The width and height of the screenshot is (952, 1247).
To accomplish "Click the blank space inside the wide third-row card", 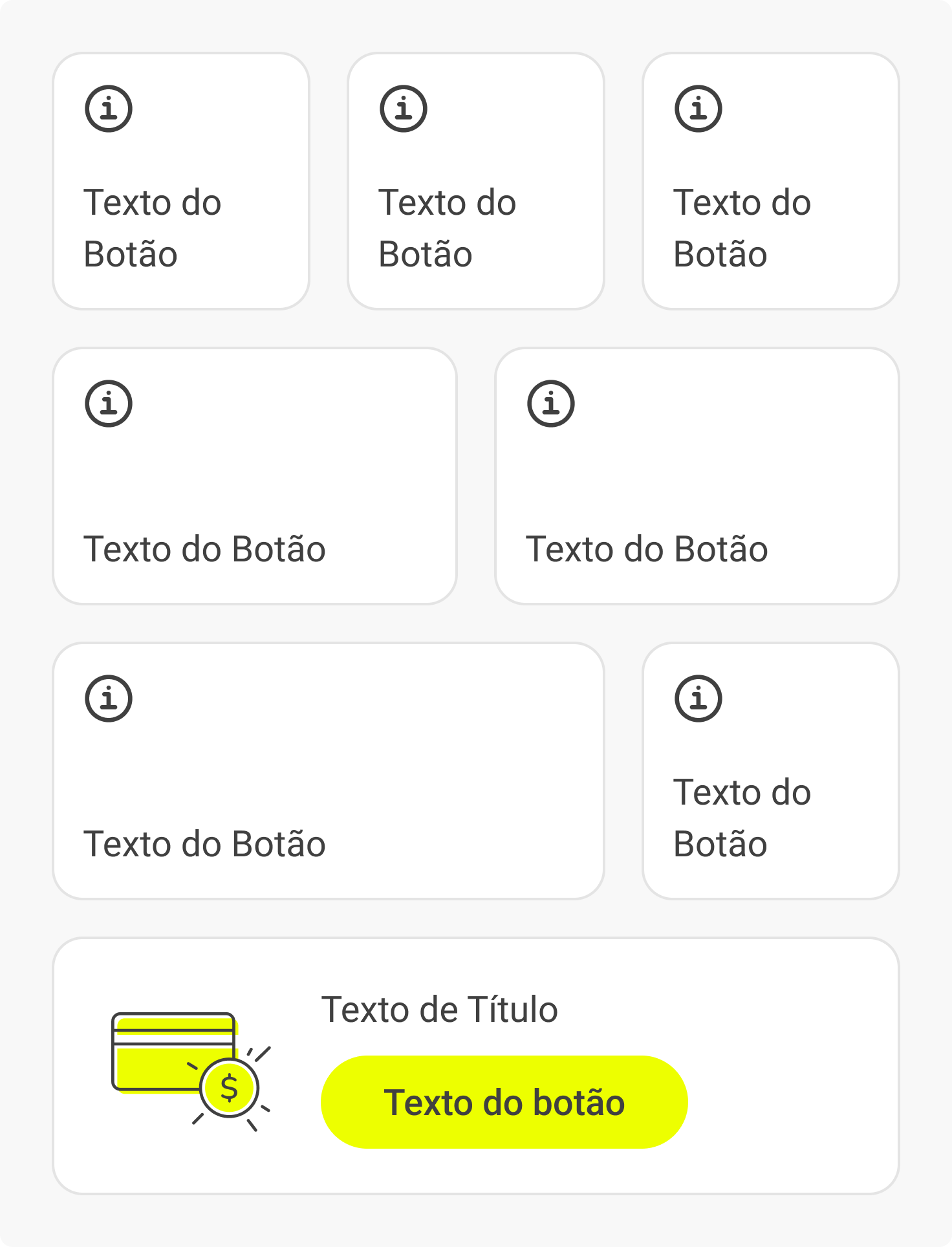I will 388,750.
